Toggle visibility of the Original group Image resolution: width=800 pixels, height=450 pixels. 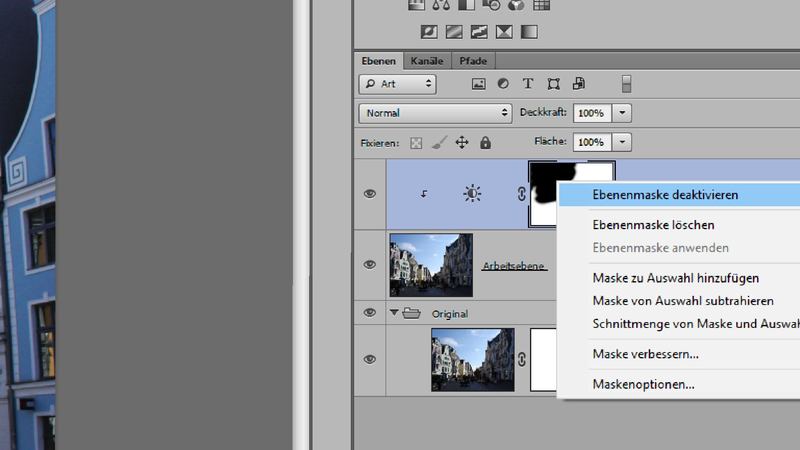pos(369,313)
